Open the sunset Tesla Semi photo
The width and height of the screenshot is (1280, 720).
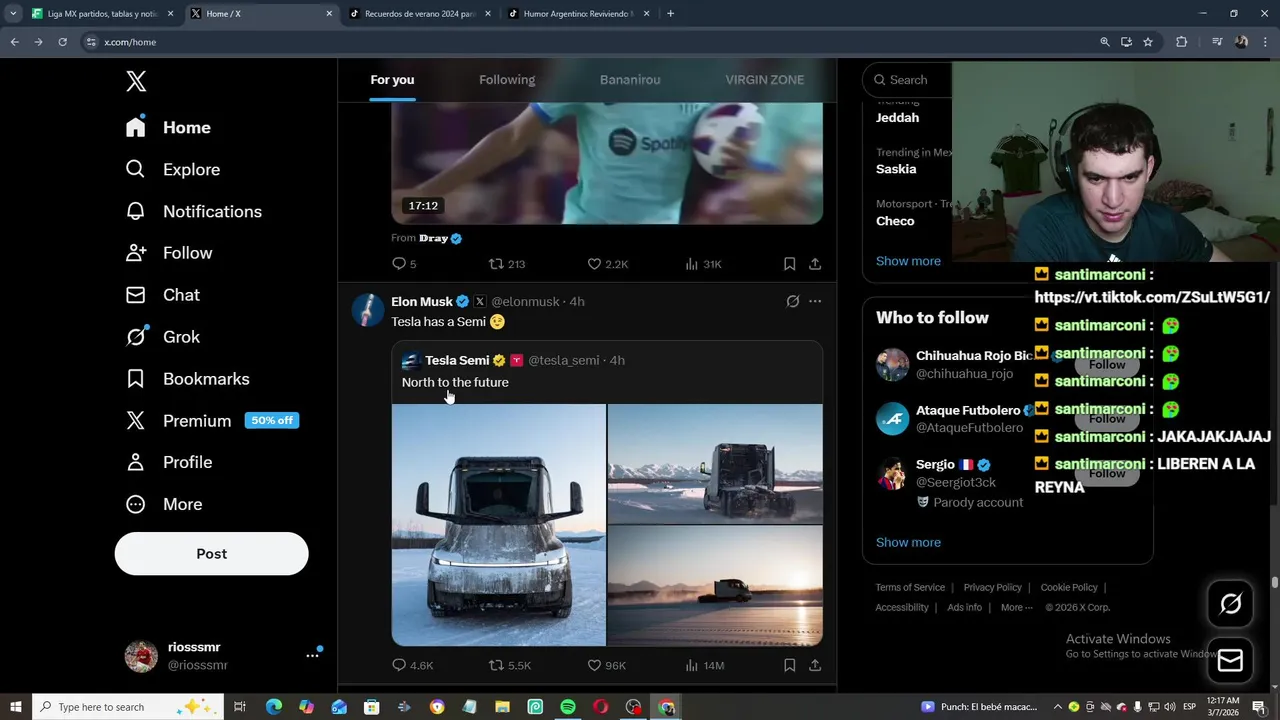pyautogui.click(x=715, y=586)
